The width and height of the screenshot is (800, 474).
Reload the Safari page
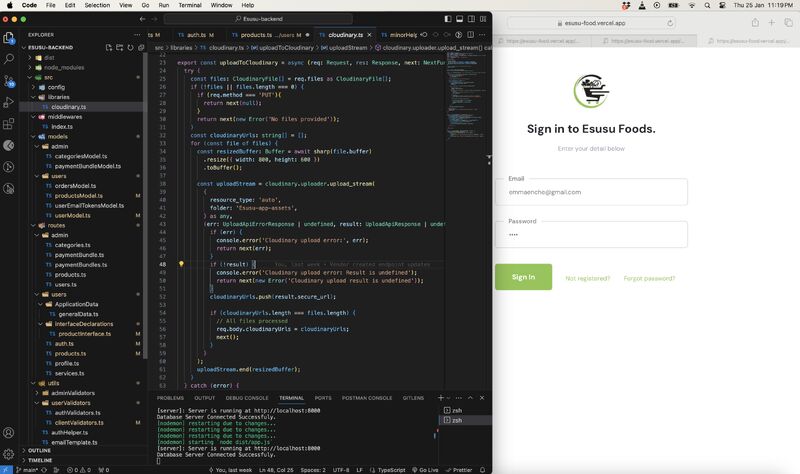click(x=670, y=23)
